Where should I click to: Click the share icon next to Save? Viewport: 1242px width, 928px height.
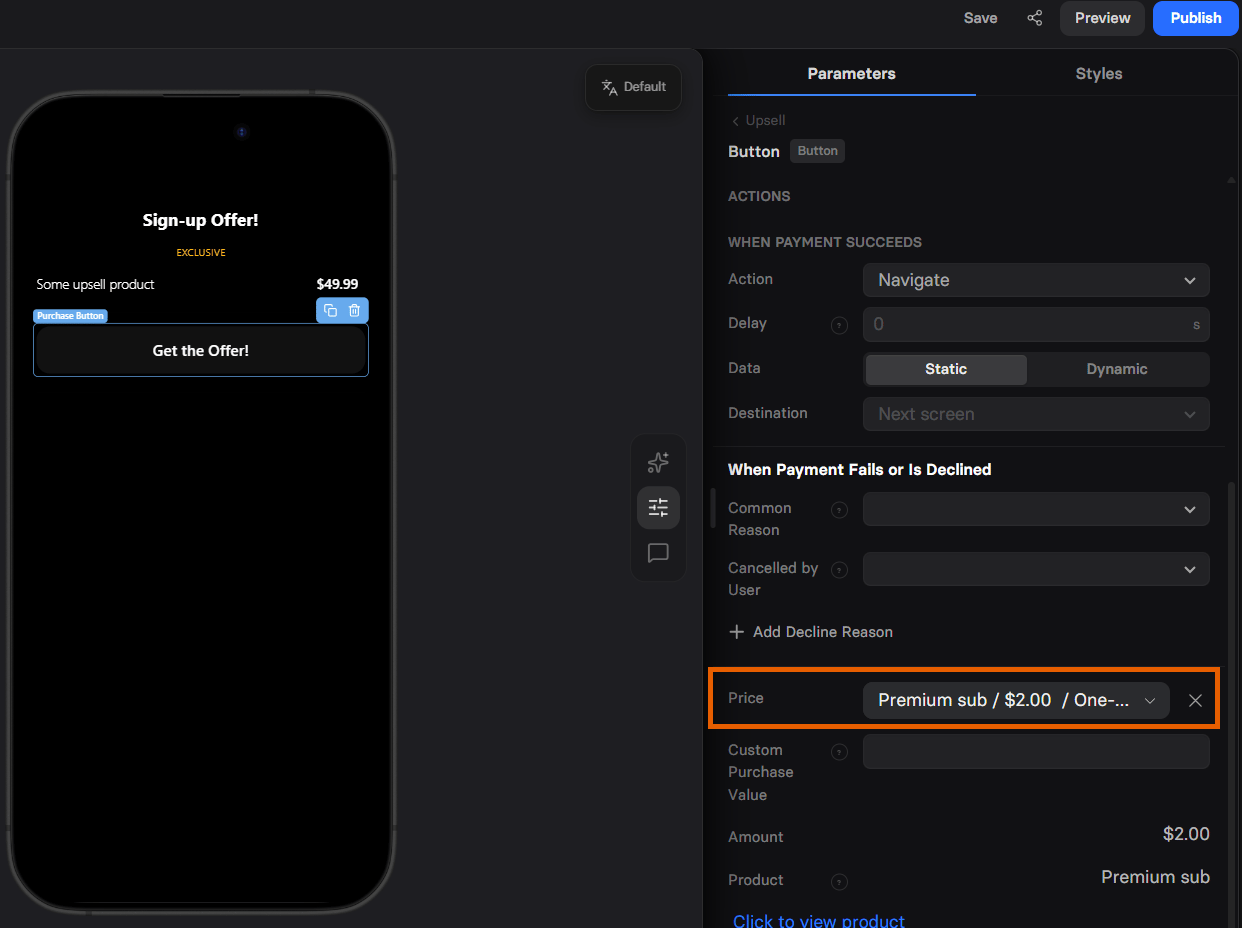point(1034,18)
